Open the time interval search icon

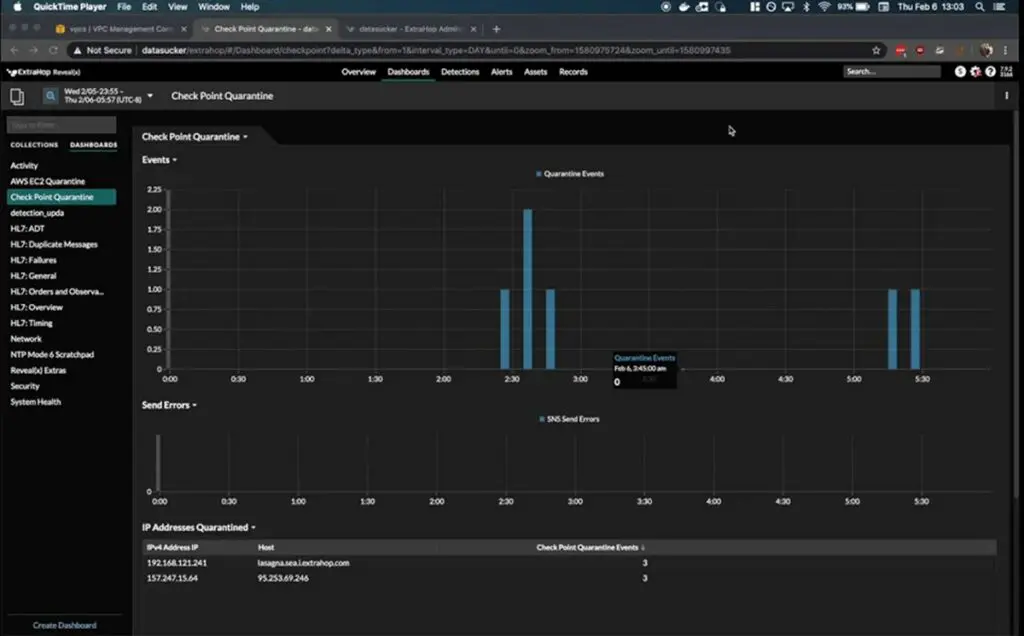(x=50, y=96)
